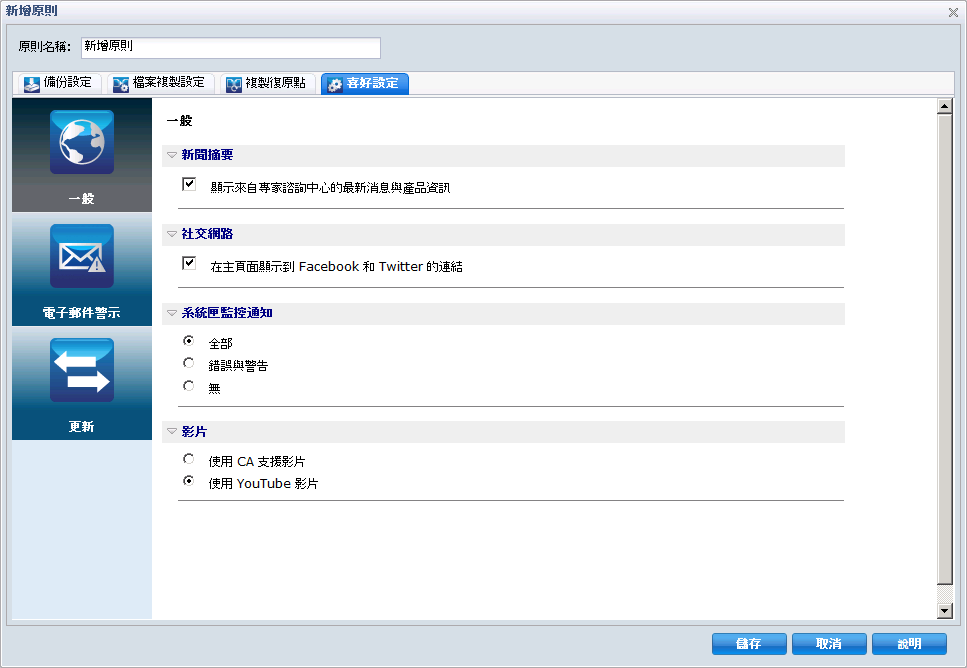
Task: Click the 檔案複製設定 tab icon
Action: tap(121, 84)
